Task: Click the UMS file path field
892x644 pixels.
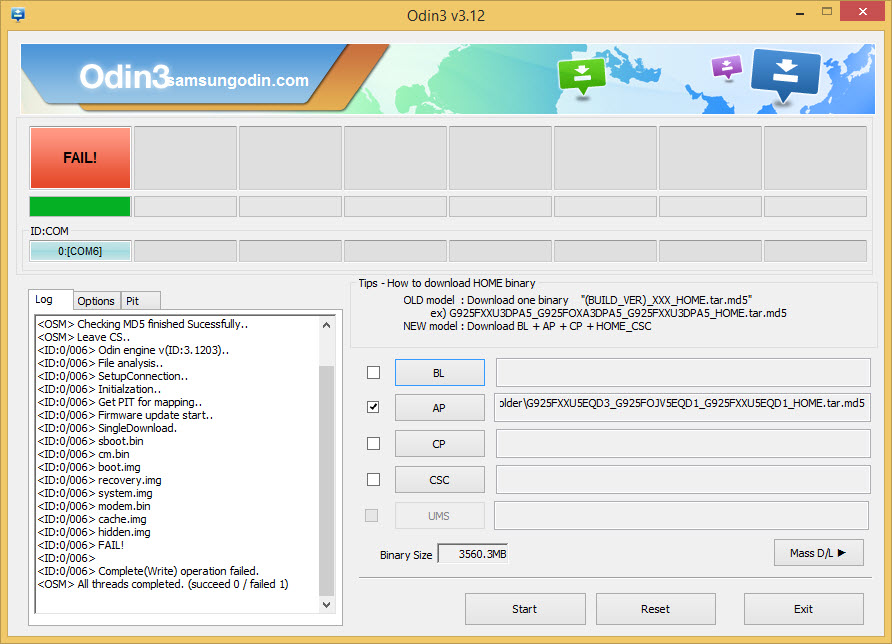Action: click(682, 515)
